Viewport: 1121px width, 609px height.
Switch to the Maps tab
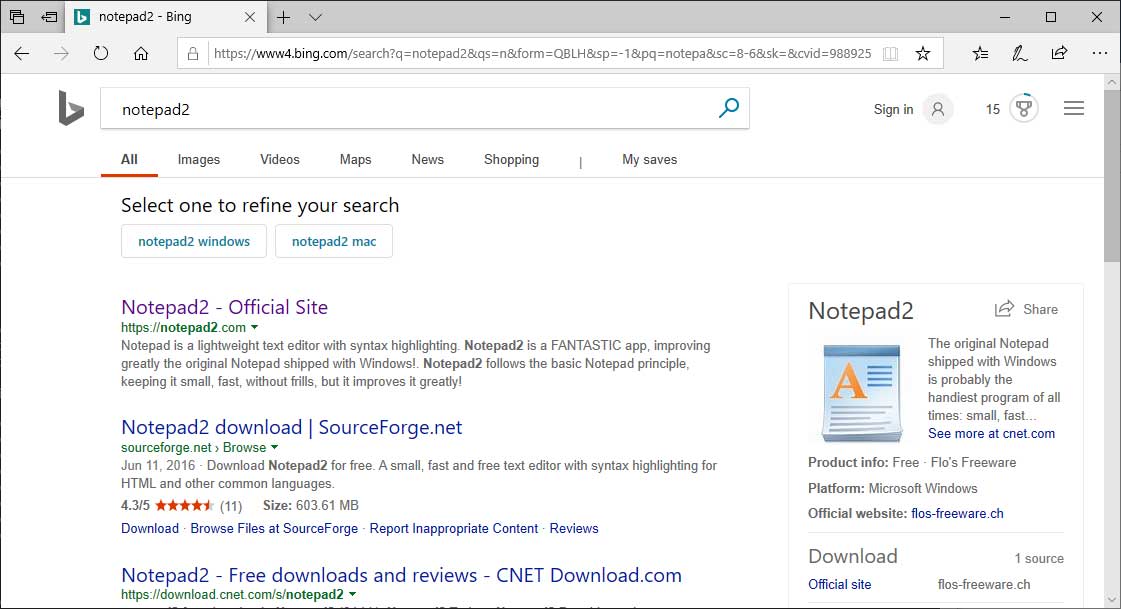coord(355,159)
